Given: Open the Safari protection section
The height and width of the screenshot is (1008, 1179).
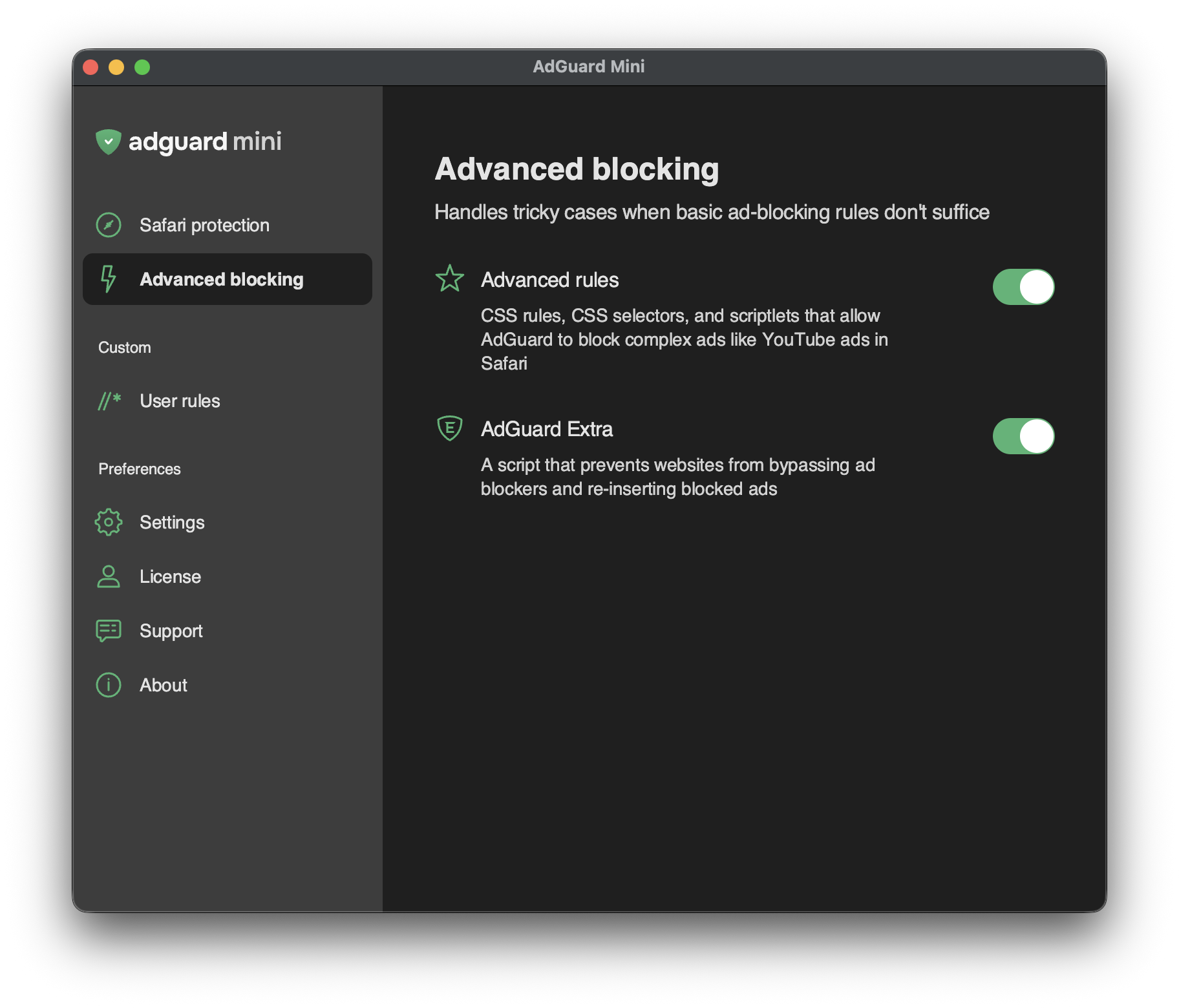Looking at the screenshot, I should coord(205,225).
